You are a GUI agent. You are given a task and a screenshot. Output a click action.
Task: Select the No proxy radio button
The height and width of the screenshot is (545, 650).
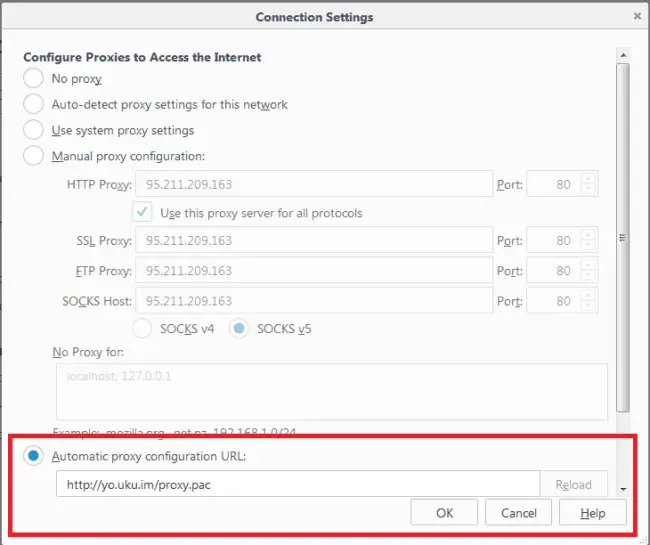click(x=34, y=79)
